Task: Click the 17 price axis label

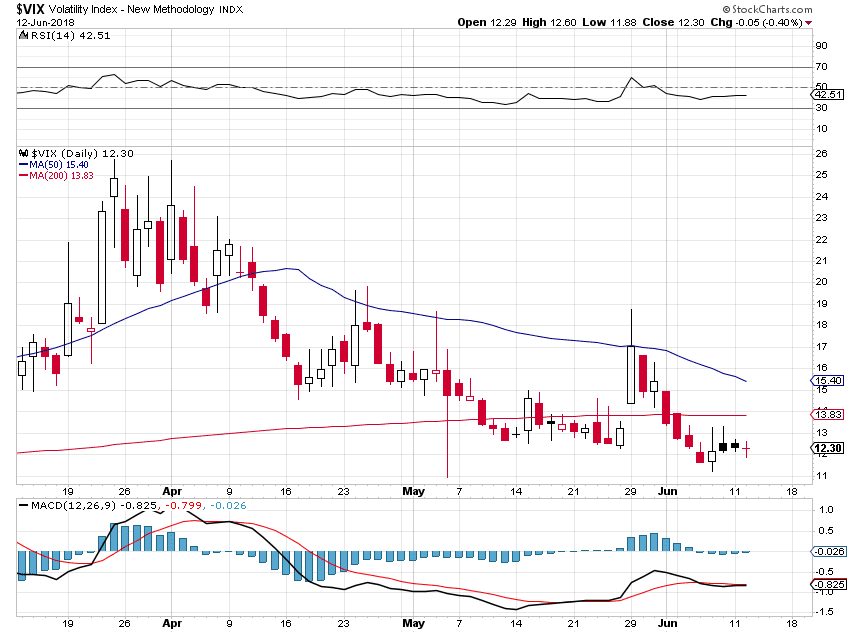Action: [x=822, y=346]
